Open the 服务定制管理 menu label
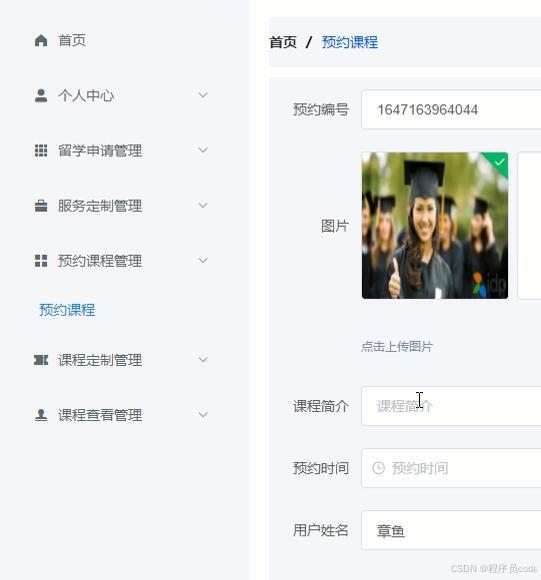 point(100,206)
